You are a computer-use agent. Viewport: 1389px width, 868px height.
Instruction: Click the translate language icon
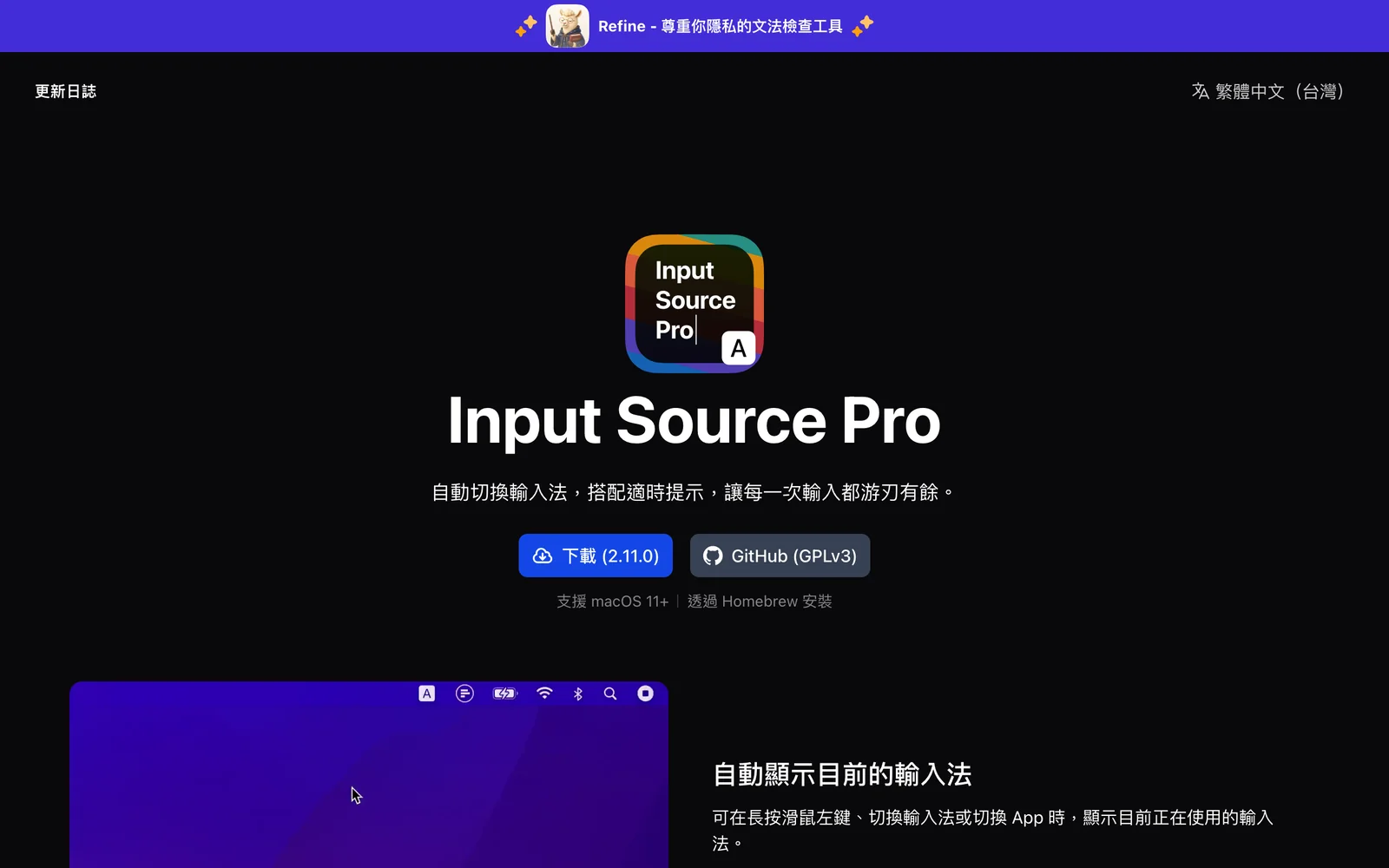[1201, 91]
